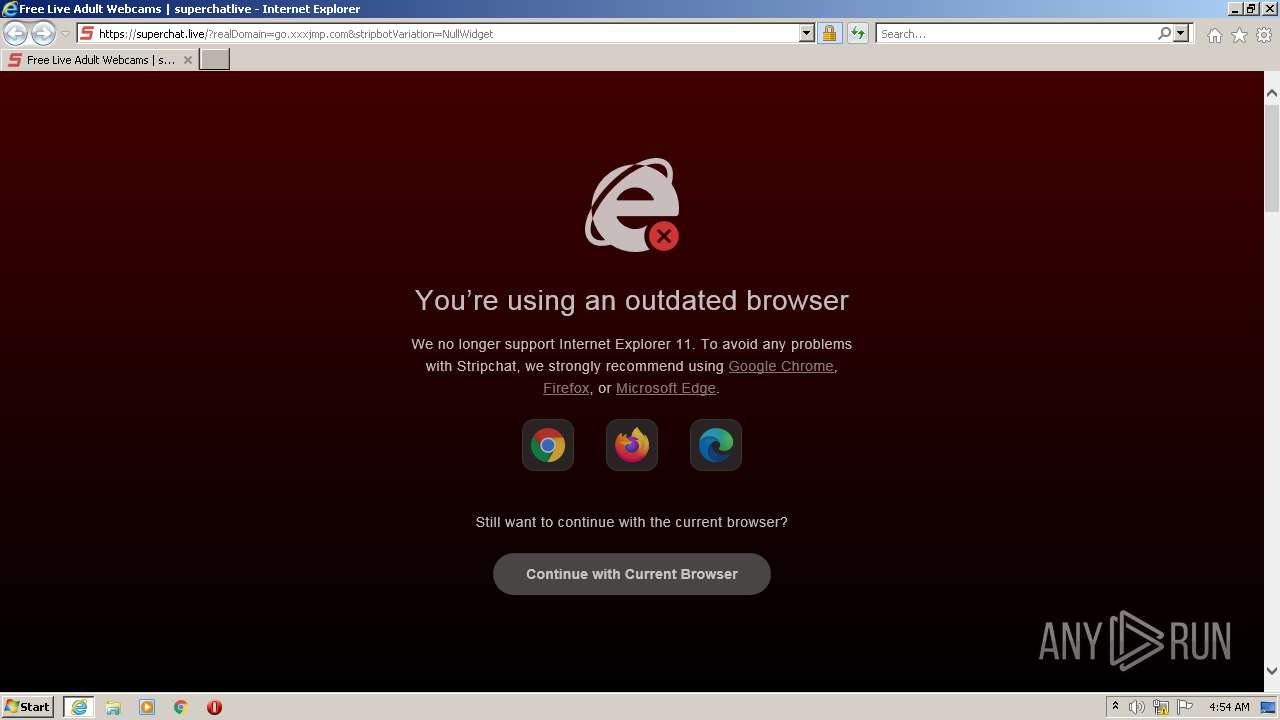Open the Tools gear icon
The width and height of the screenshot is (1280, 720).
pyautogui.click(x=1264, y=35)
